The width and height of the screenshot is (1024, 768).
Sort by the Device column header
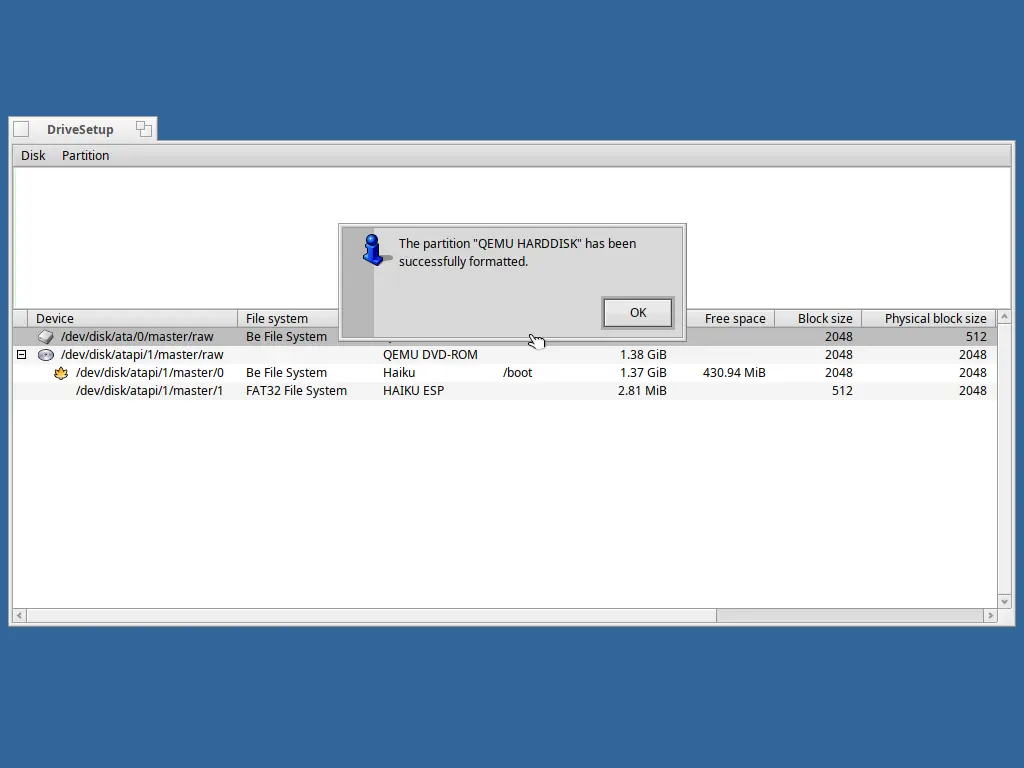[x=133, y=319]
